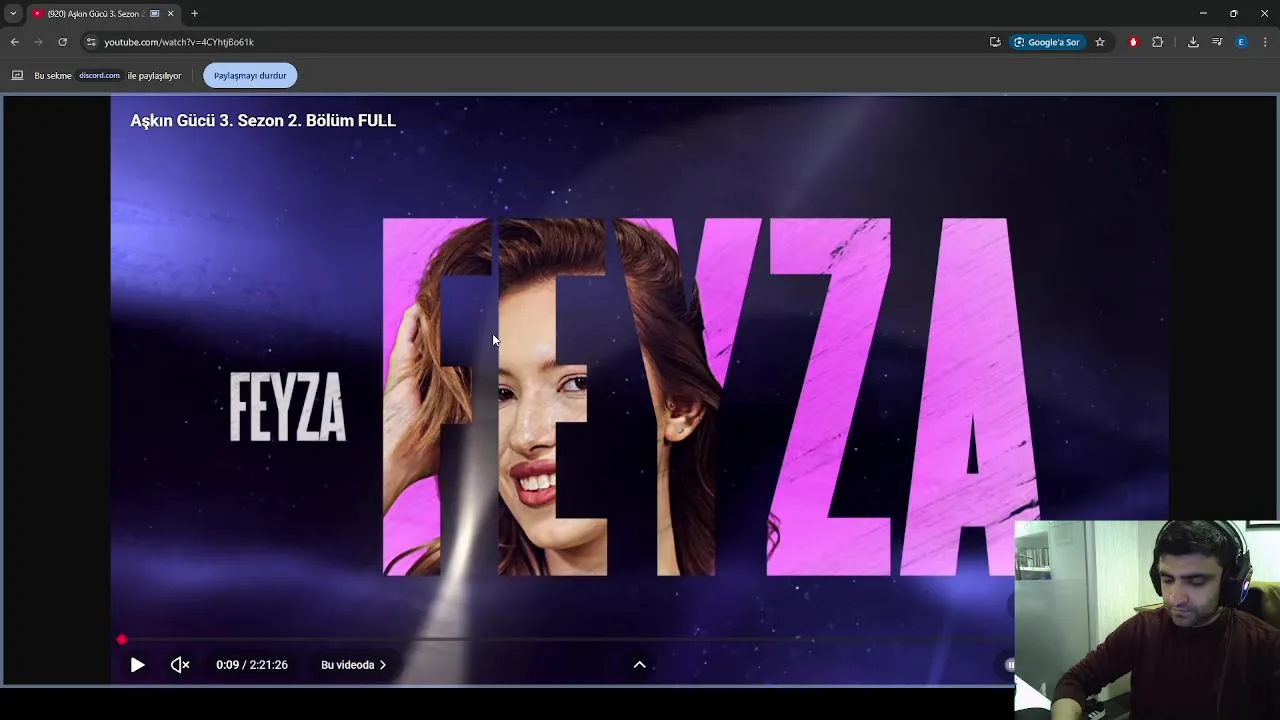Play the YouTube video
1280x720 pixels.
[x=137, y=665]
